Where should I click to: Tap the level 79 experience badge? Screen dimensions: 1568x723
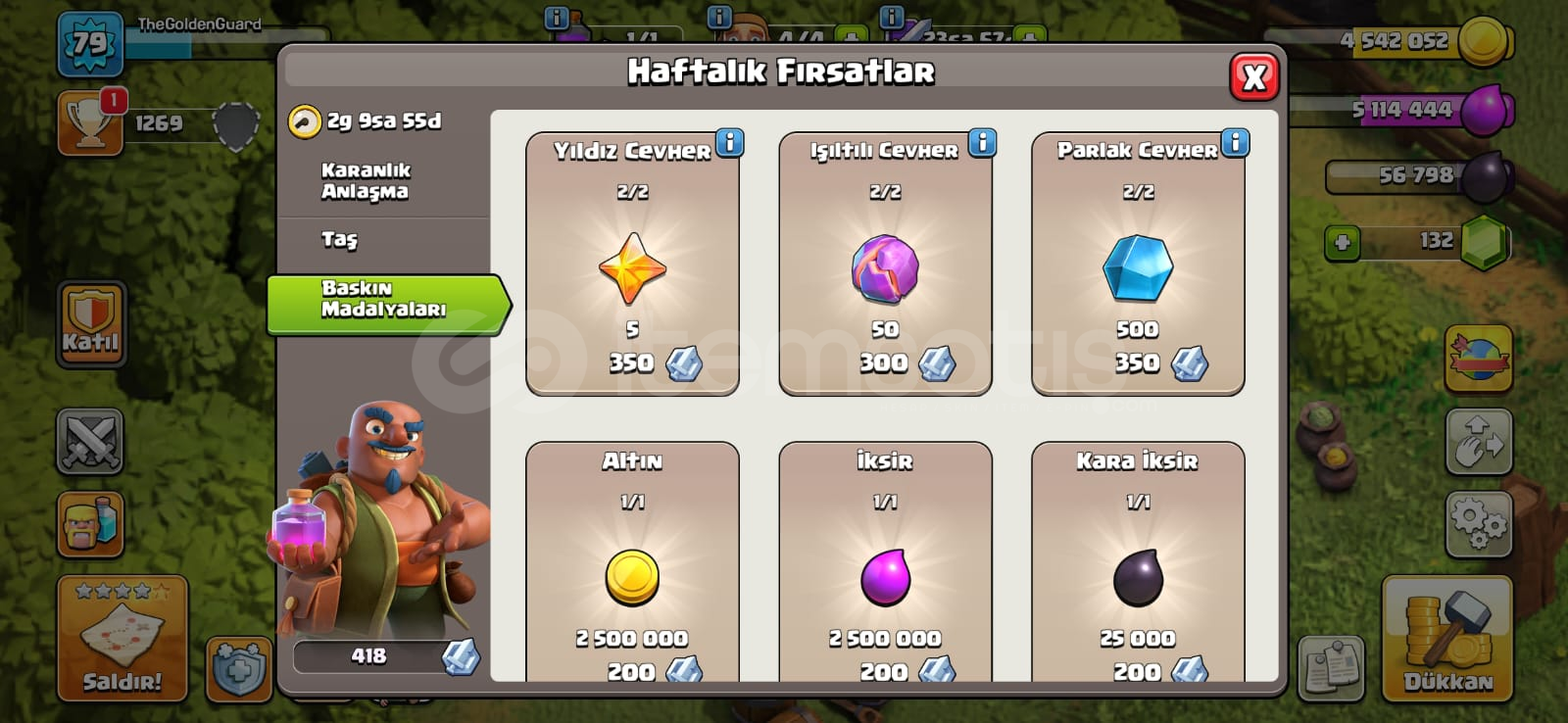click(90, 44)
